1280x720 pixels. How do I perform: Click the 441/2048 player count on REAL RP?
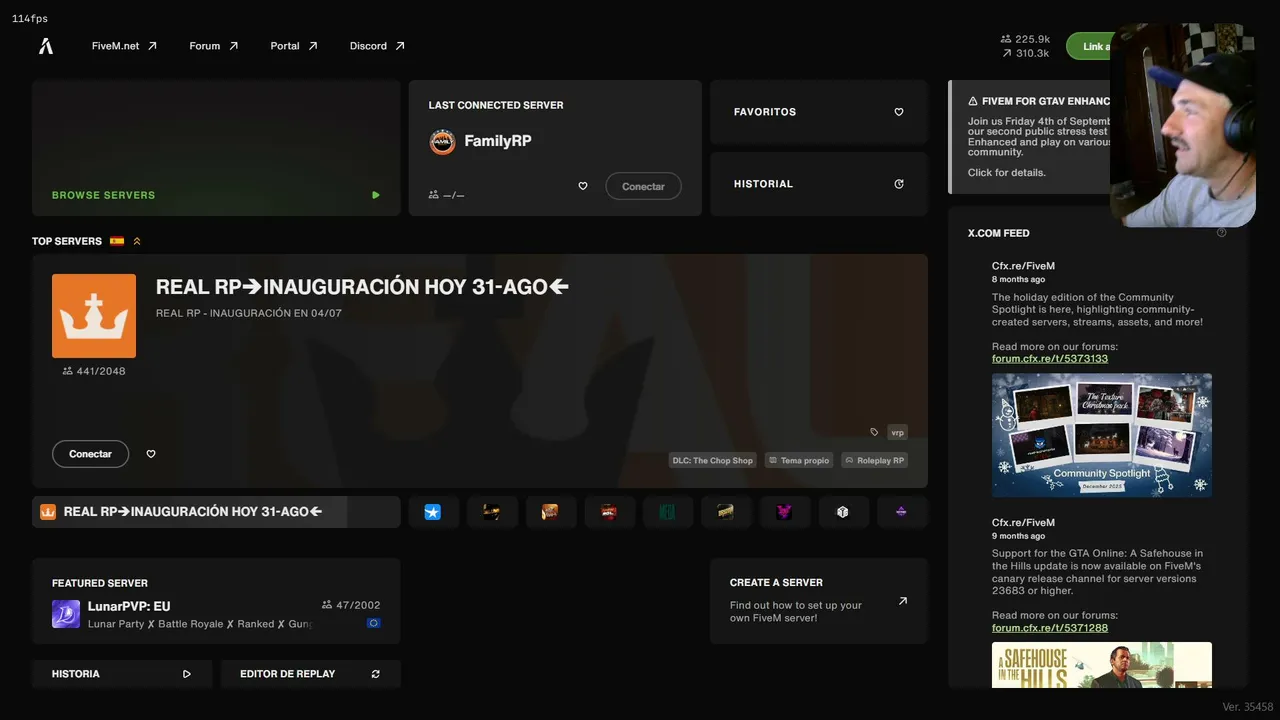click(94, 371)
